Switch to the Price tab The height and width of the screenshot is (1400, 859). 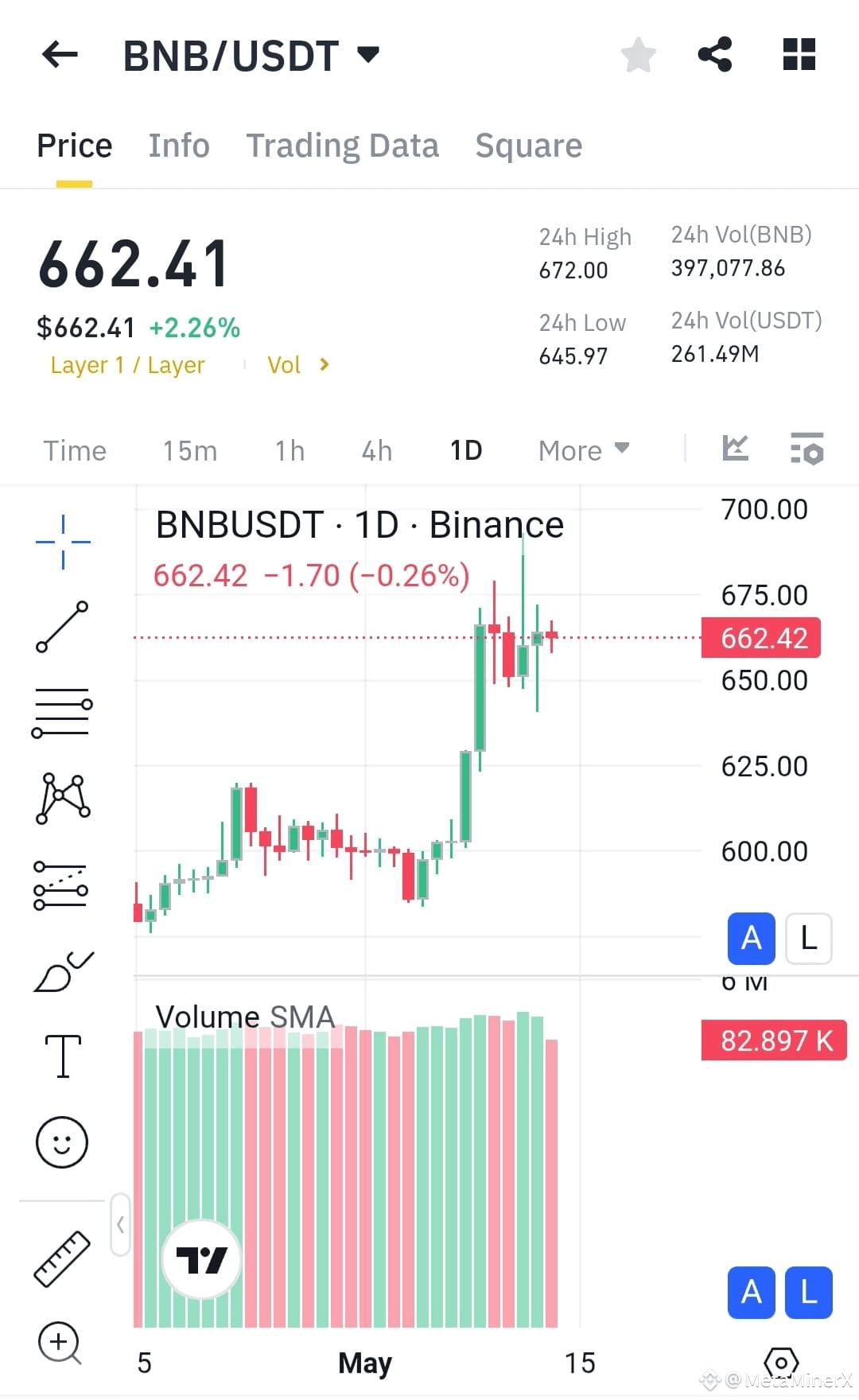click(75, 146)
